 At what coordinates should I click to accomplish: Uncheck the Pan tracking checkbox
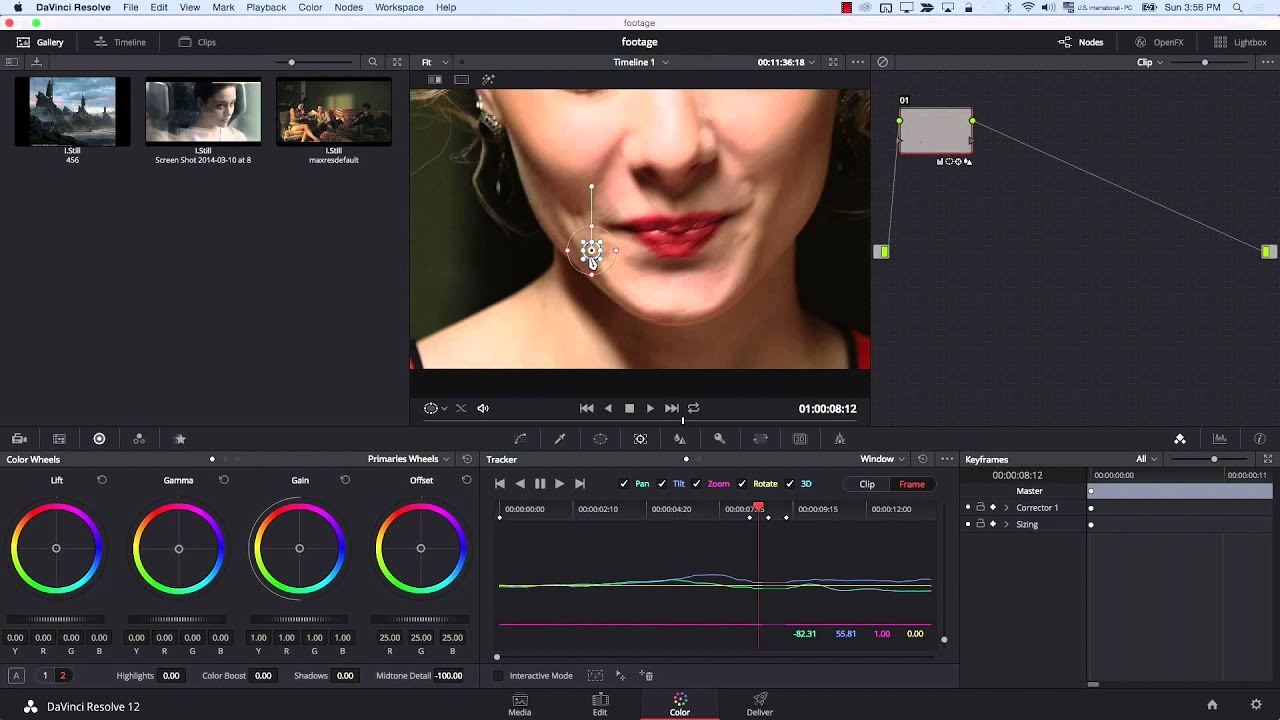coord(624,484)
